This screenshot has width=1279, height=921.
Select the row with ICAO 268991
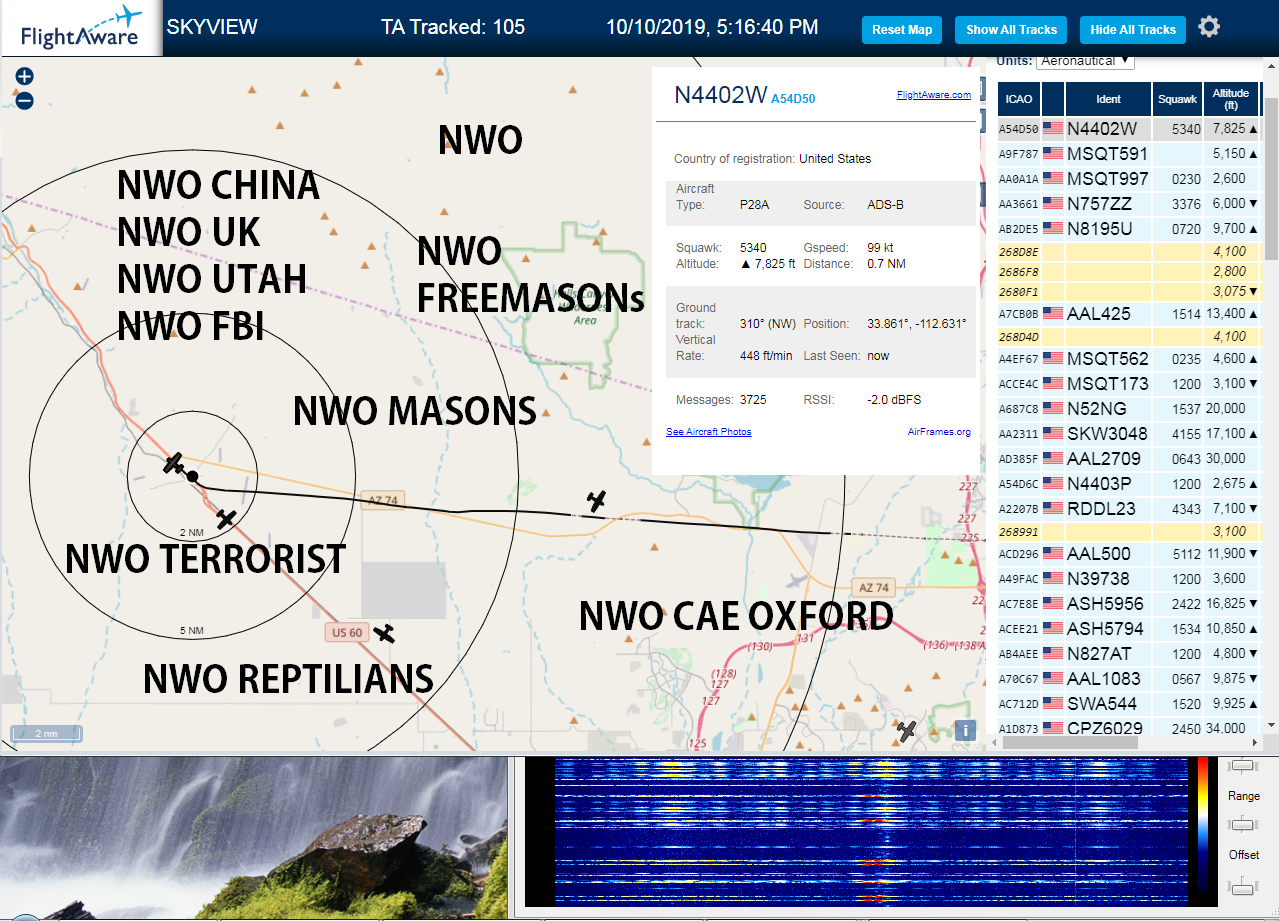coord(1130,532)
